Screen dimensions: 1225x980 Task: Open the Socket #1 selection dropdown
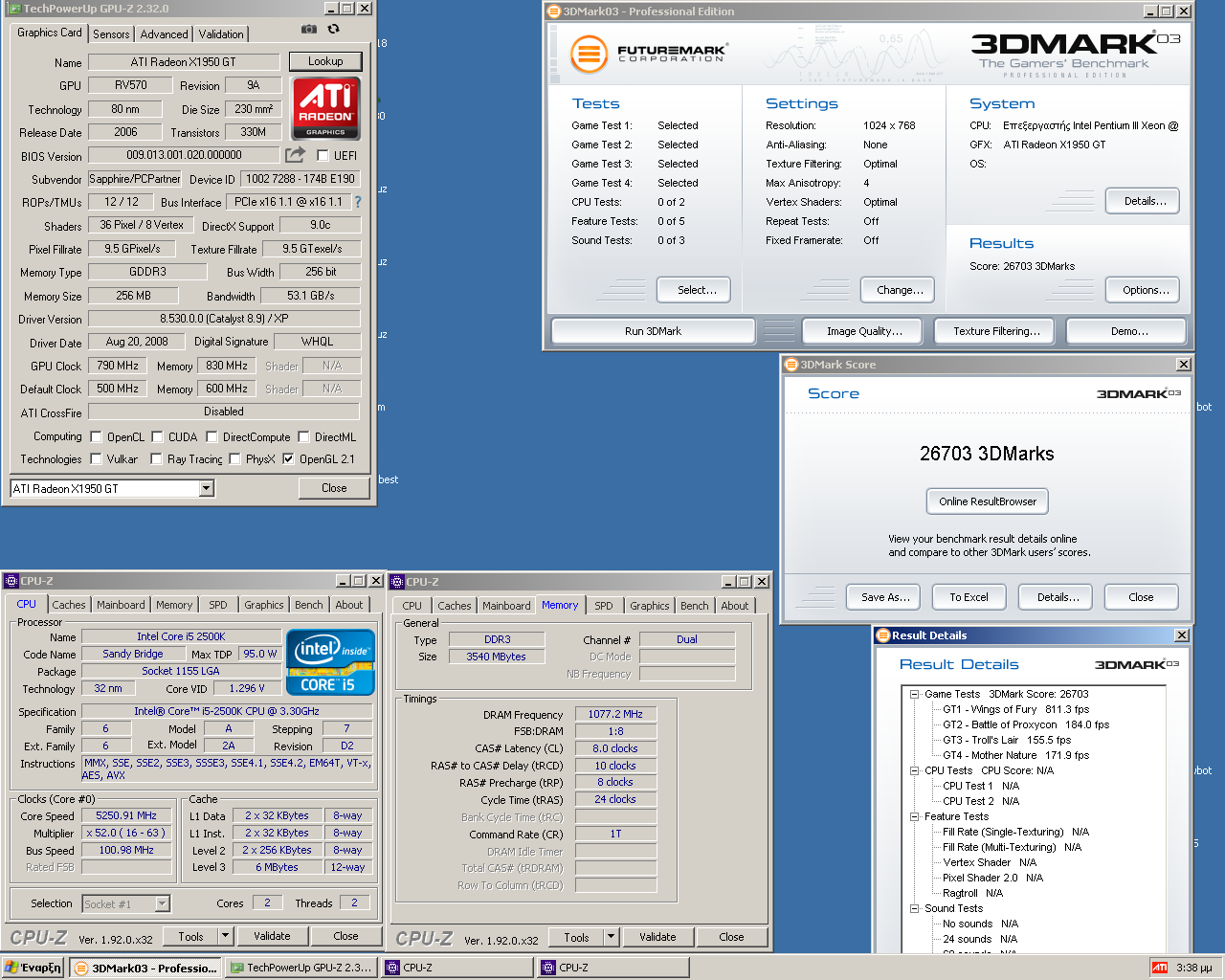coord(162,903)
